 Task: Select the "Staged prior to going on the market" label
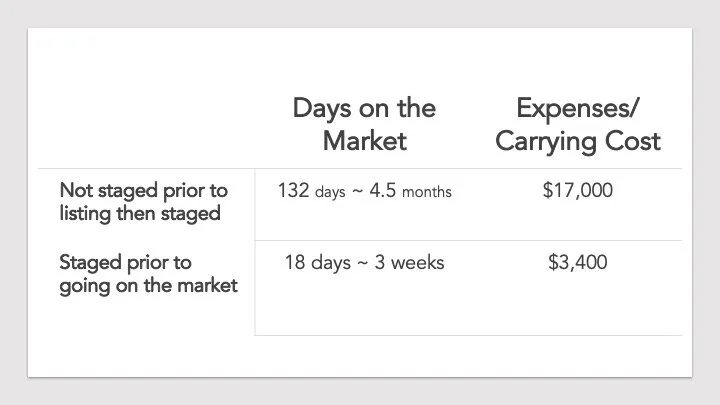[x=148, y=274]
